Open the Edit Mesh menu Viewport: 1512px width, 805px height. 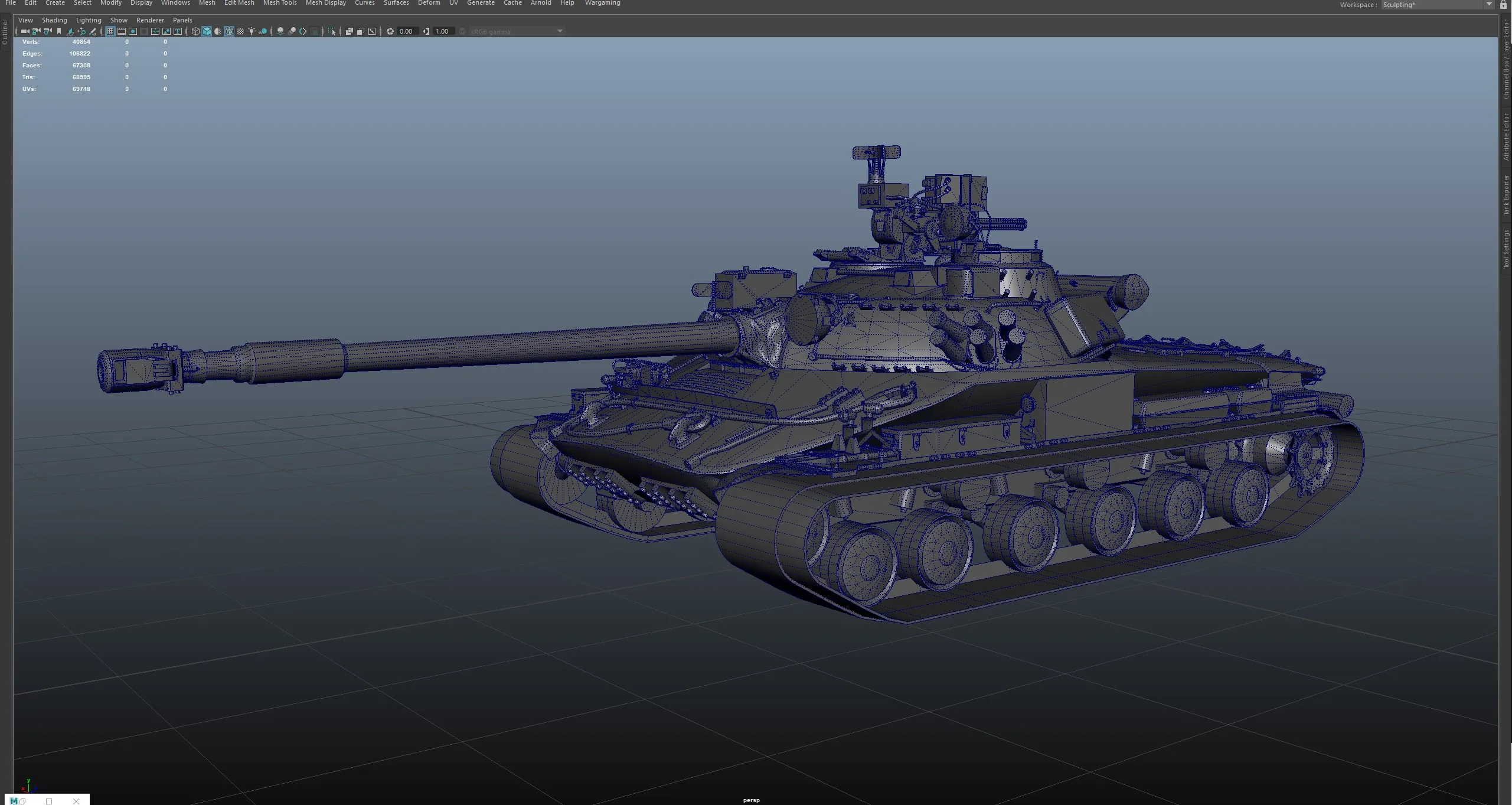(x=239, y=3)
